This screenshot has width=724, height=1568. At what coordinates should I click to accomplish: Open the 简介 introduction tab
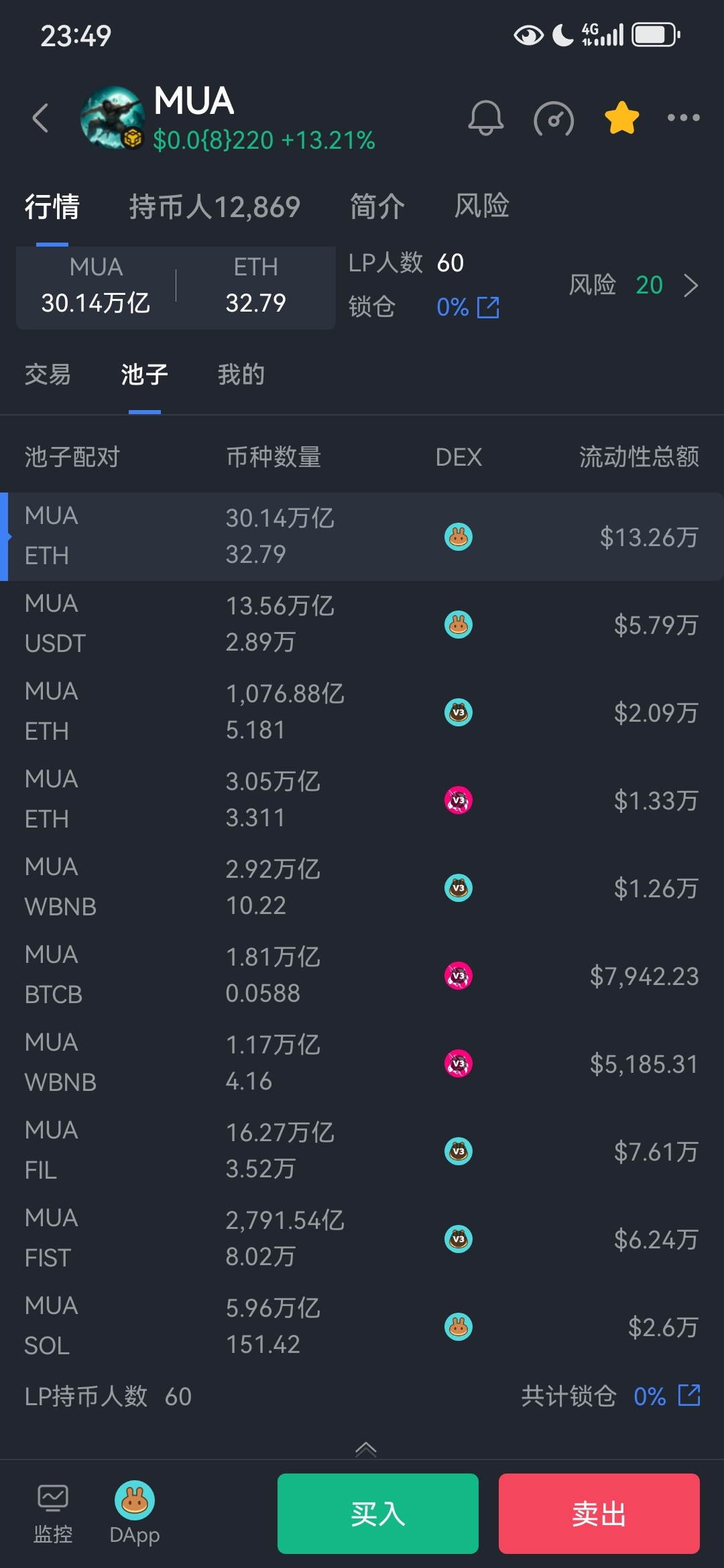[377, 206]
